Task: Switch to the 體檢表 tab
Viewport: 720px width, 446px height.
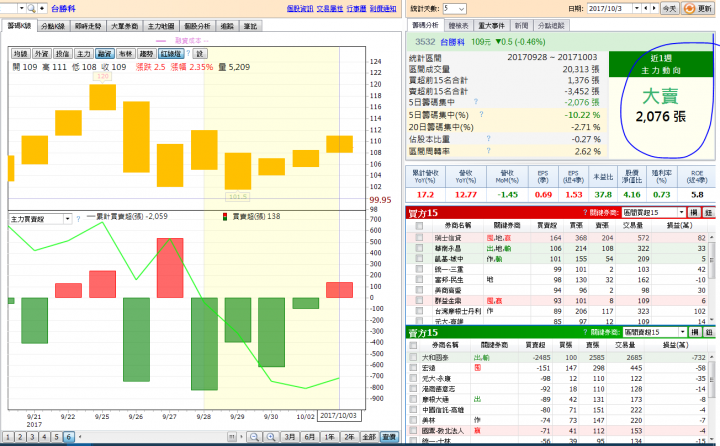Action: [458, 26]
